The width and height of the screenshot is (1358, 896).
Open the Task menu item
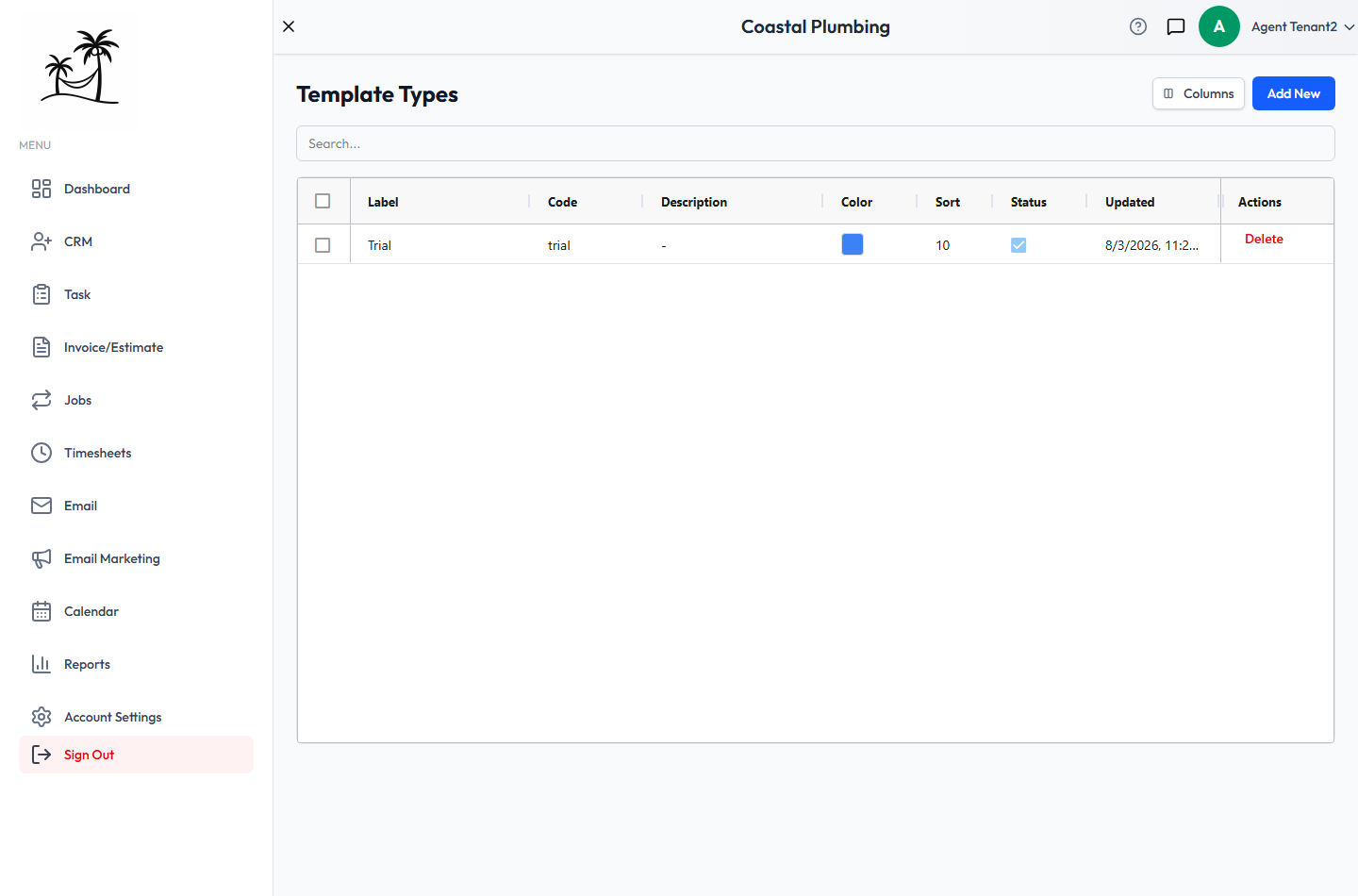tap(136, 294)
